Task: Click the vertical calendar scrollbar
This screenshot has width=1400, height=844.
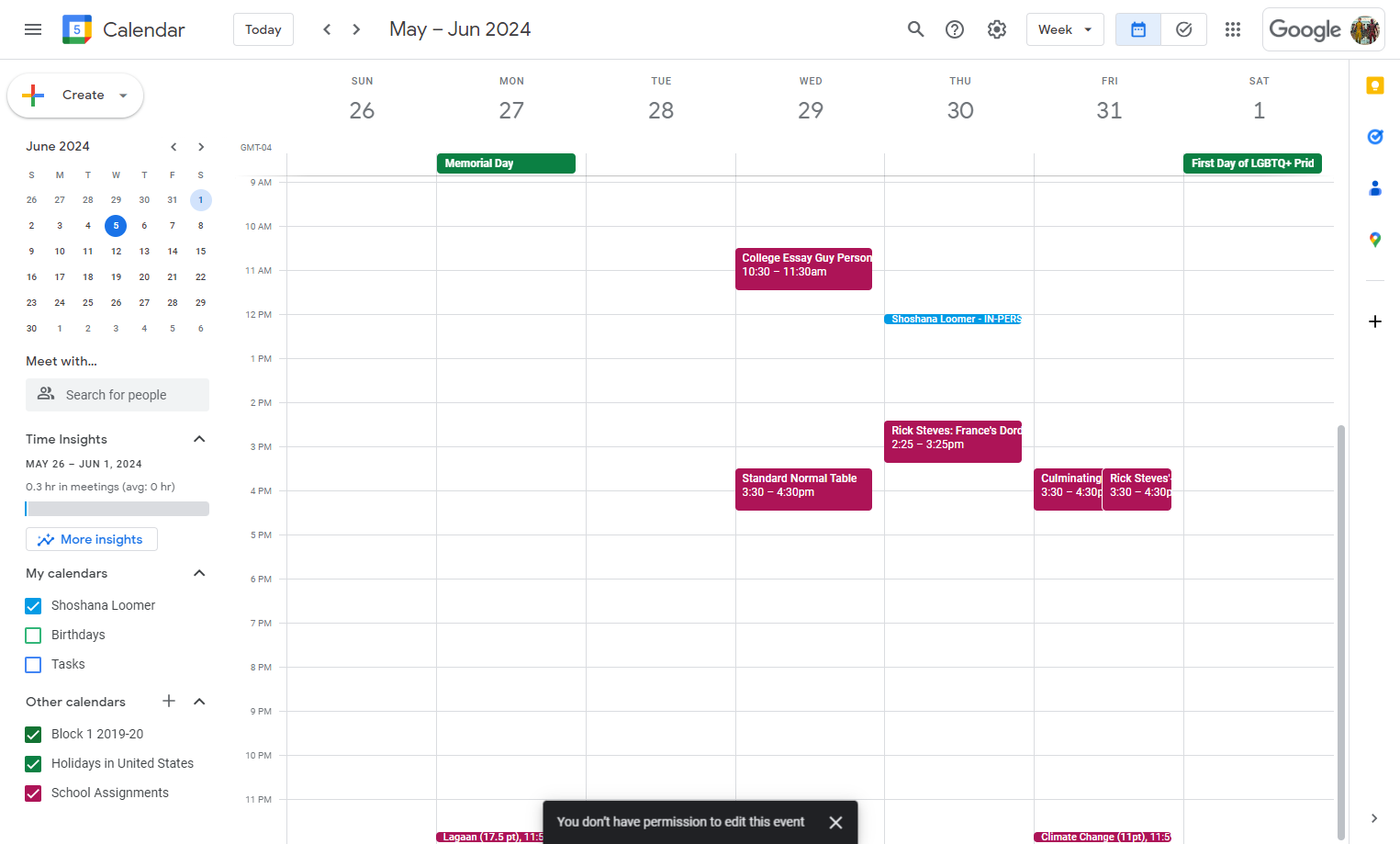Action: (1341, 632)
